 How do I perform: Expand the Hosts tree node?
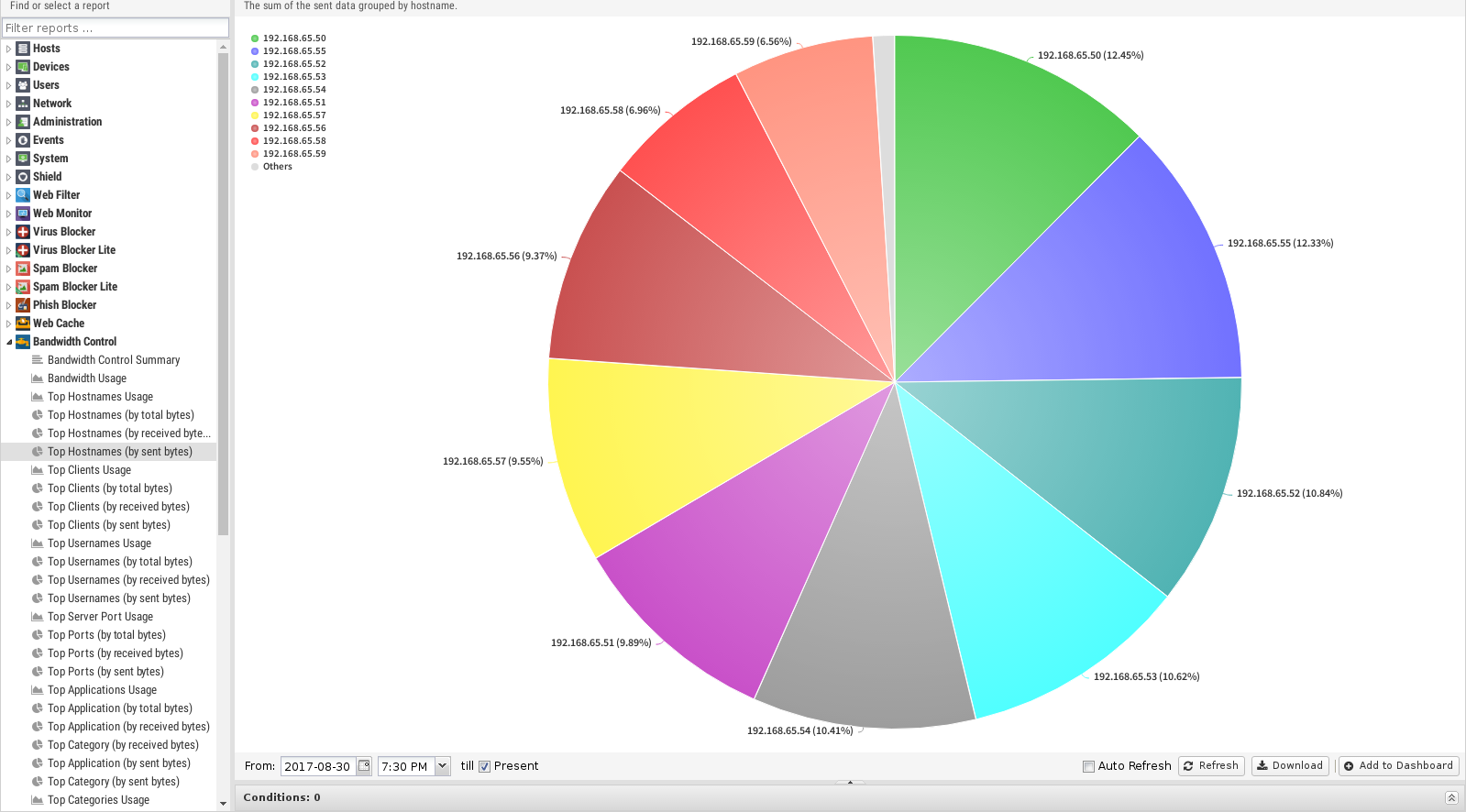9,49
